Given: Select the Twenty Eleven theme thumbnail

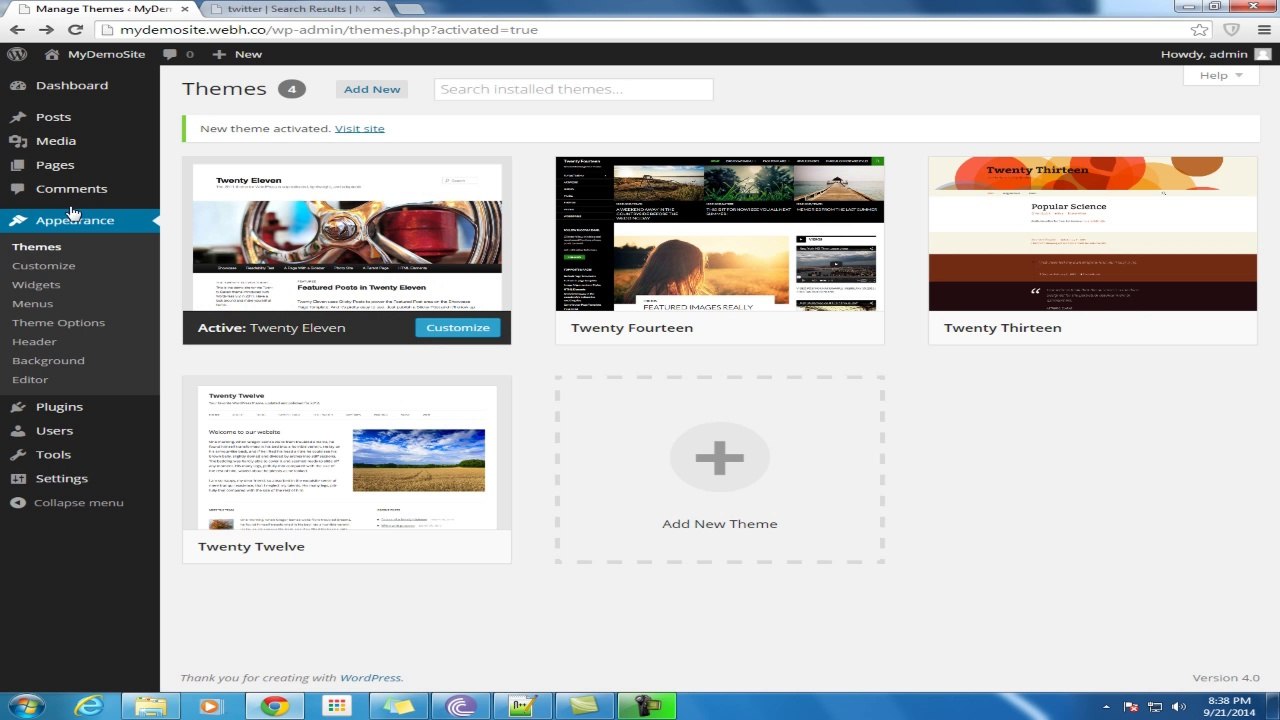Looking at the screenshot, I should coord(347,234).
